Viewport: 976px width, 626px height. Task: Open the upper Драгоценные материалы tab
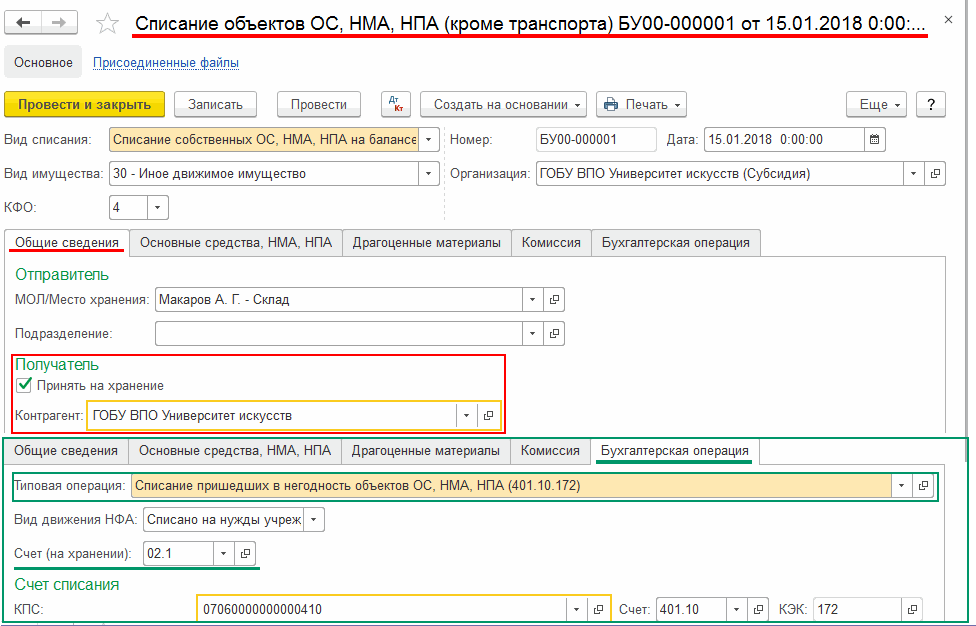(x=427, y=242)
